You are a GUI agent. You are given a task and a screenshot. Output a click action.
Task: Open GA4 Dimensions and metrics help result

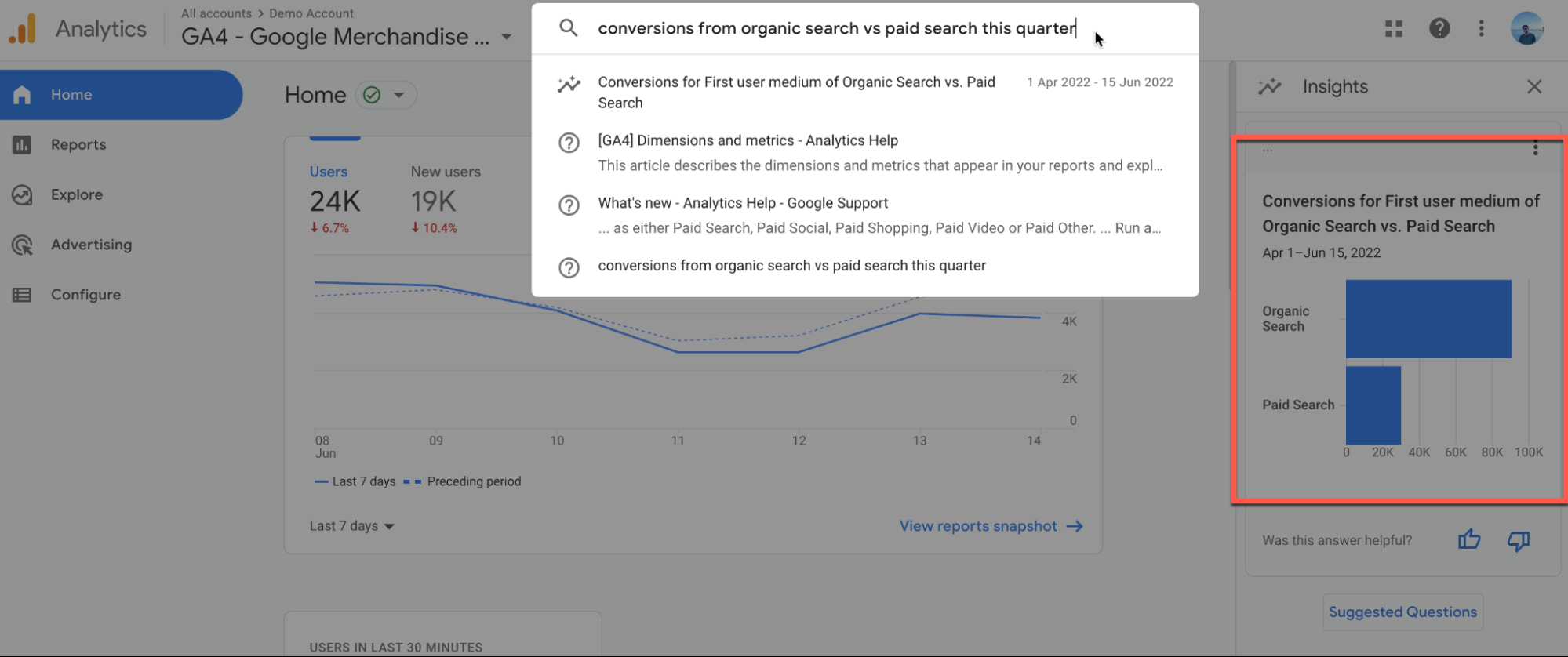(864, 153)
